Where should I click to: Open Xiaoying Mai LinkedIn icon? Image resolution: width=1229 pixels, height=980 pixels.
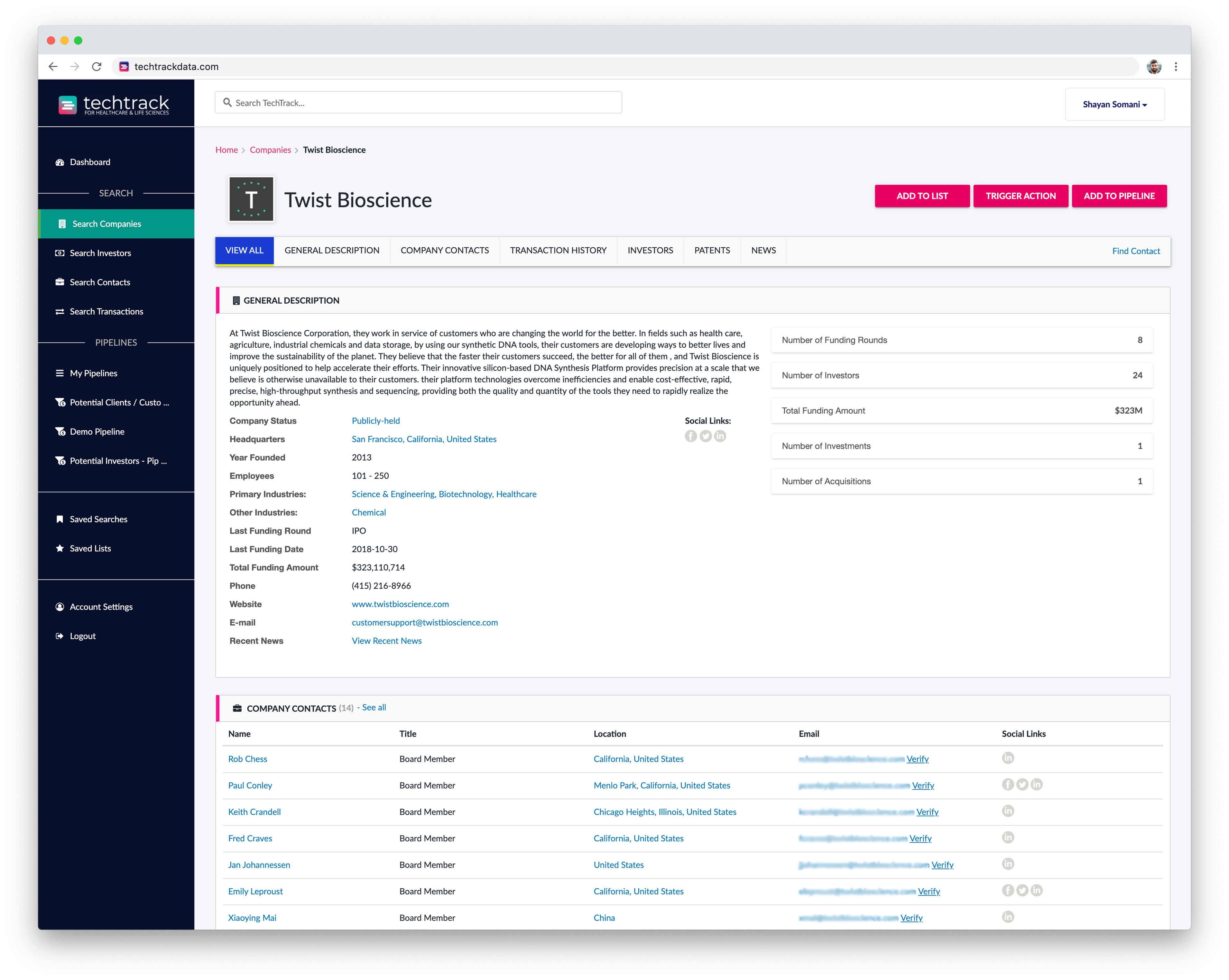(x=1008, y=917)
